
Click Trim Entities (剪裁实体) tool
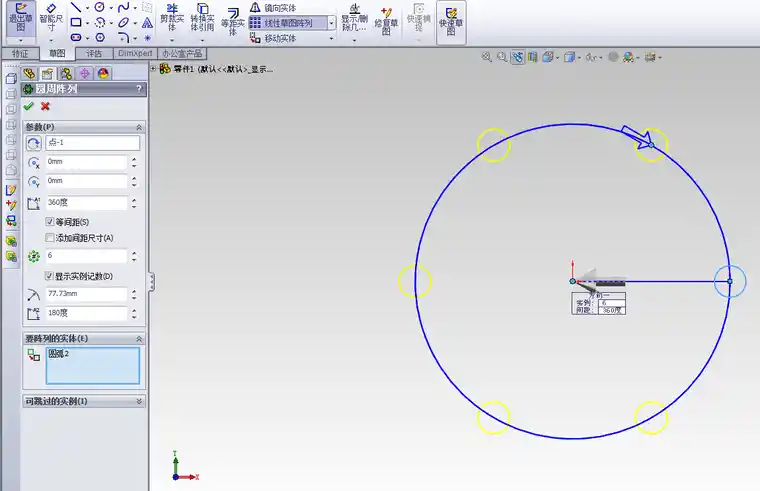[172, 18]
